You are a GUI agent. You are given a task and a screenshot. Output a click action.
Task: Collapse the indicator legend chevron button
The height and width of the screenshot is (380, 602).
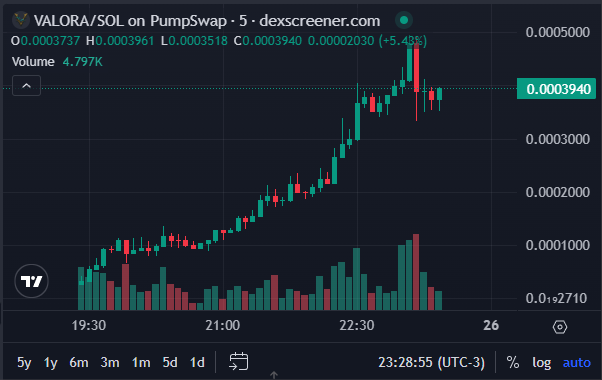click(x=26, y=86)
